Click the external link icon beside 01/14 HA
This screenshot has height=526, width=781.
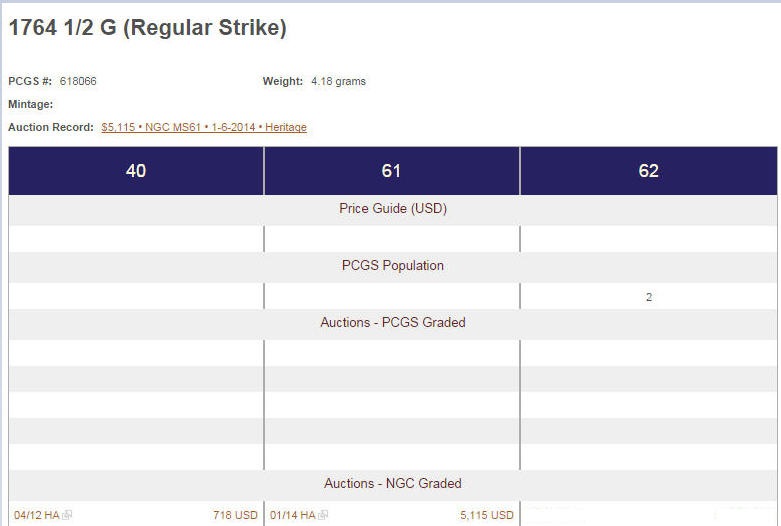pos(323,515)
